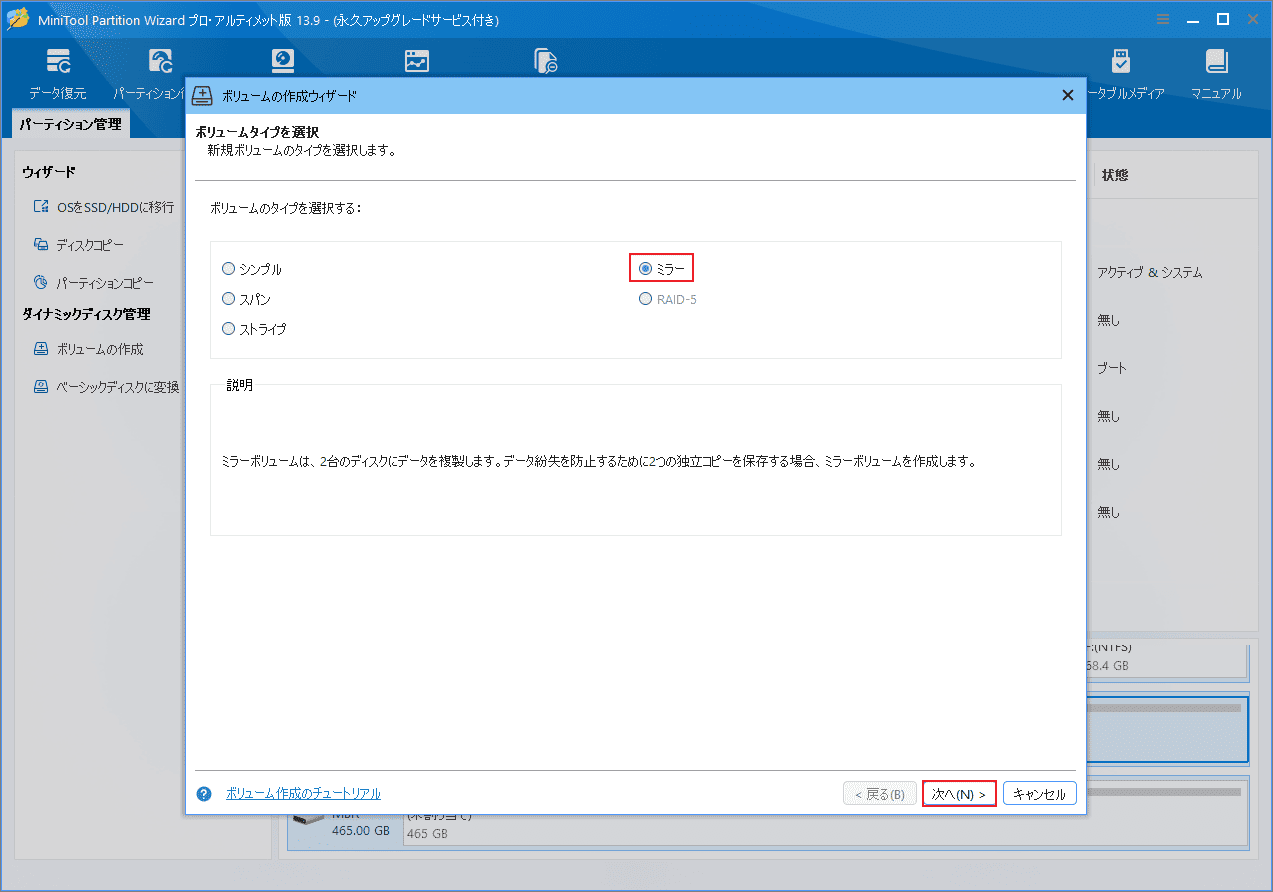Click the ボリュームの作成 sidebar icon
Image resolution: width=1273 pixels, height=892 pixels.
(x=41, y=349)
